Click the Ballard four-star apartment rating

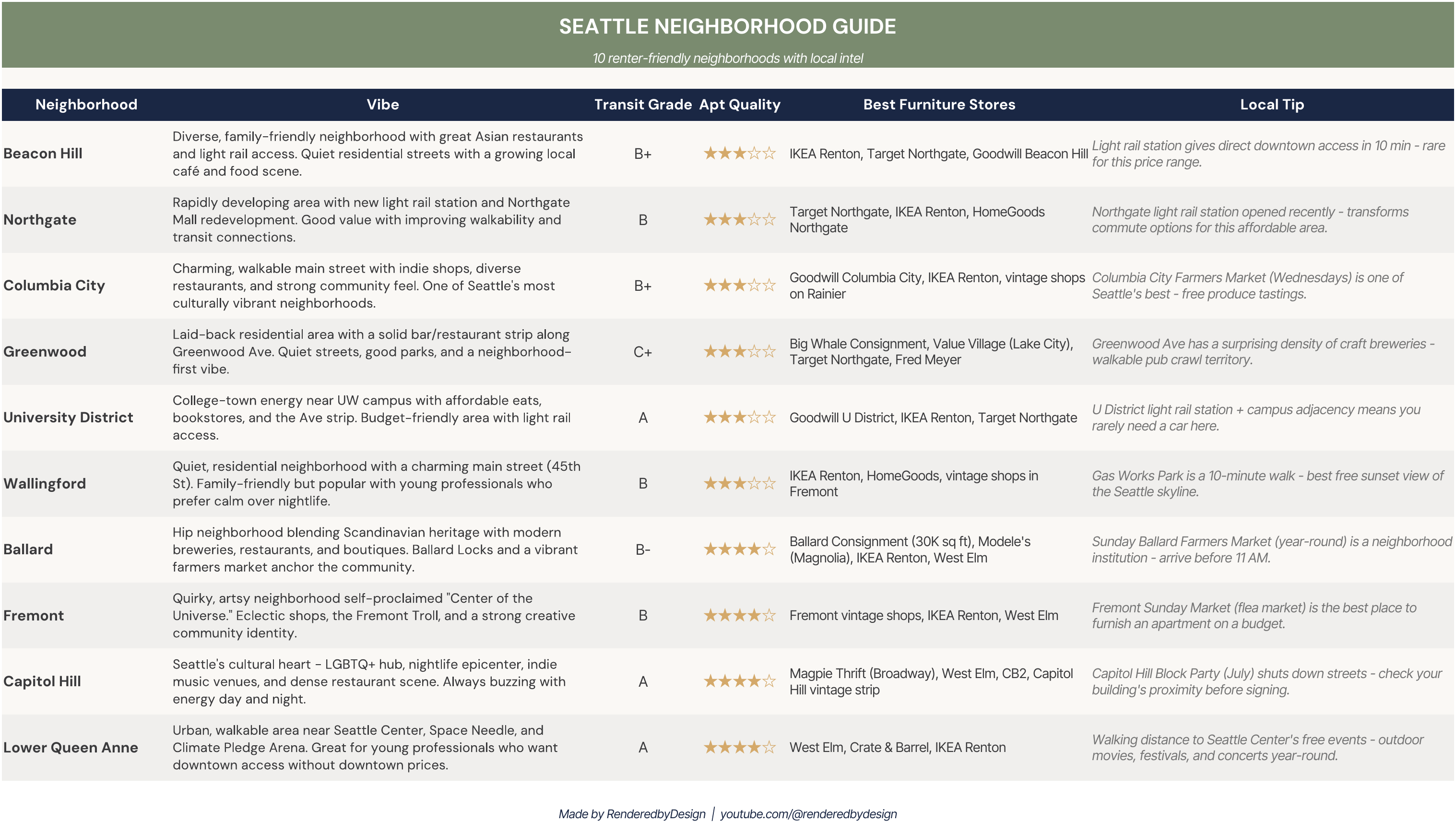click(x=739, y=549)
